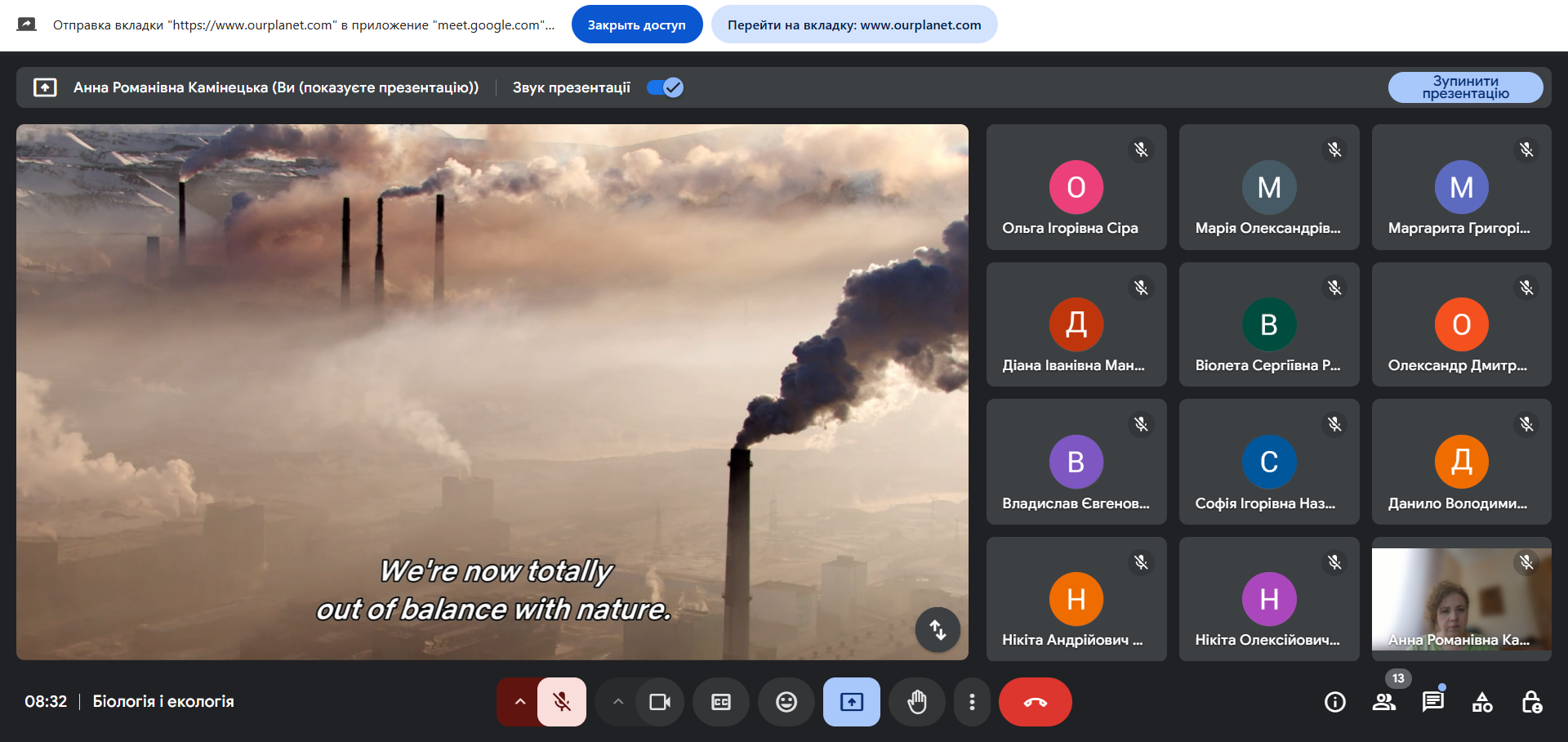Send a reaction with the emoji icon

(x=786, y=702)
